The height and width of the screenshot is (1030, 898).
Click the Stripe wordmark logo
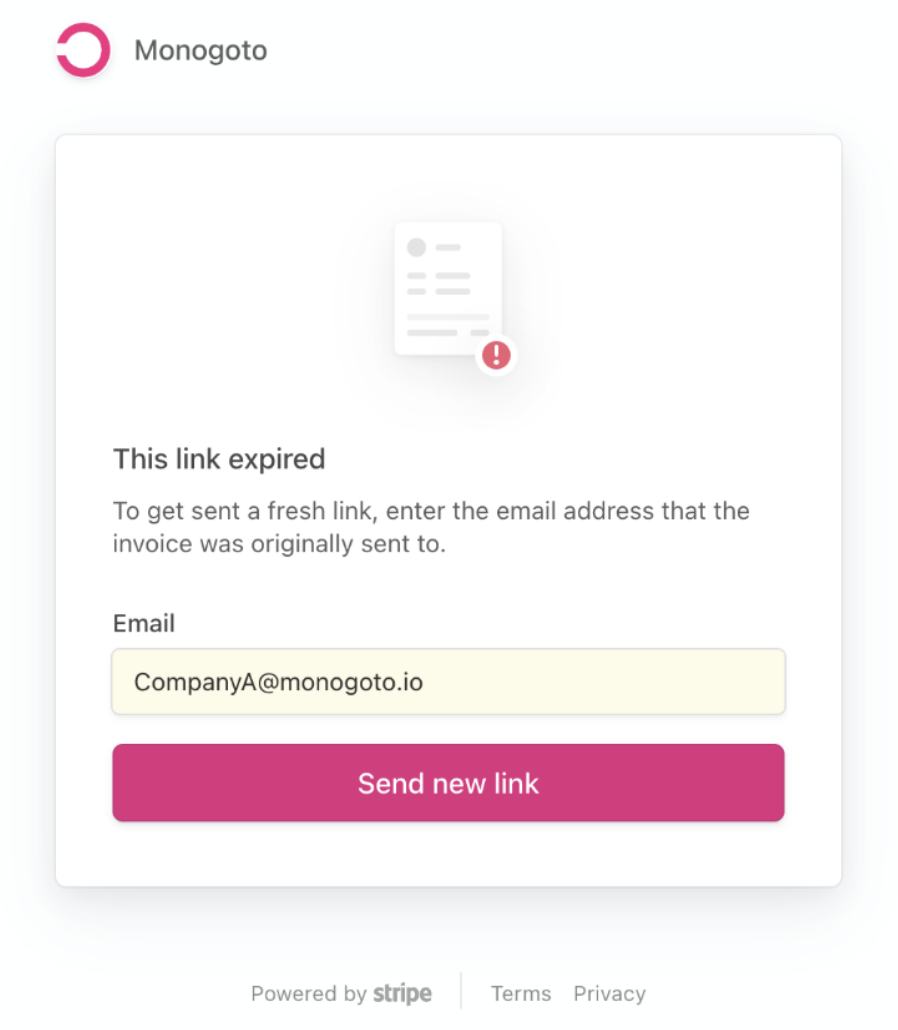[x=402, y=994]
